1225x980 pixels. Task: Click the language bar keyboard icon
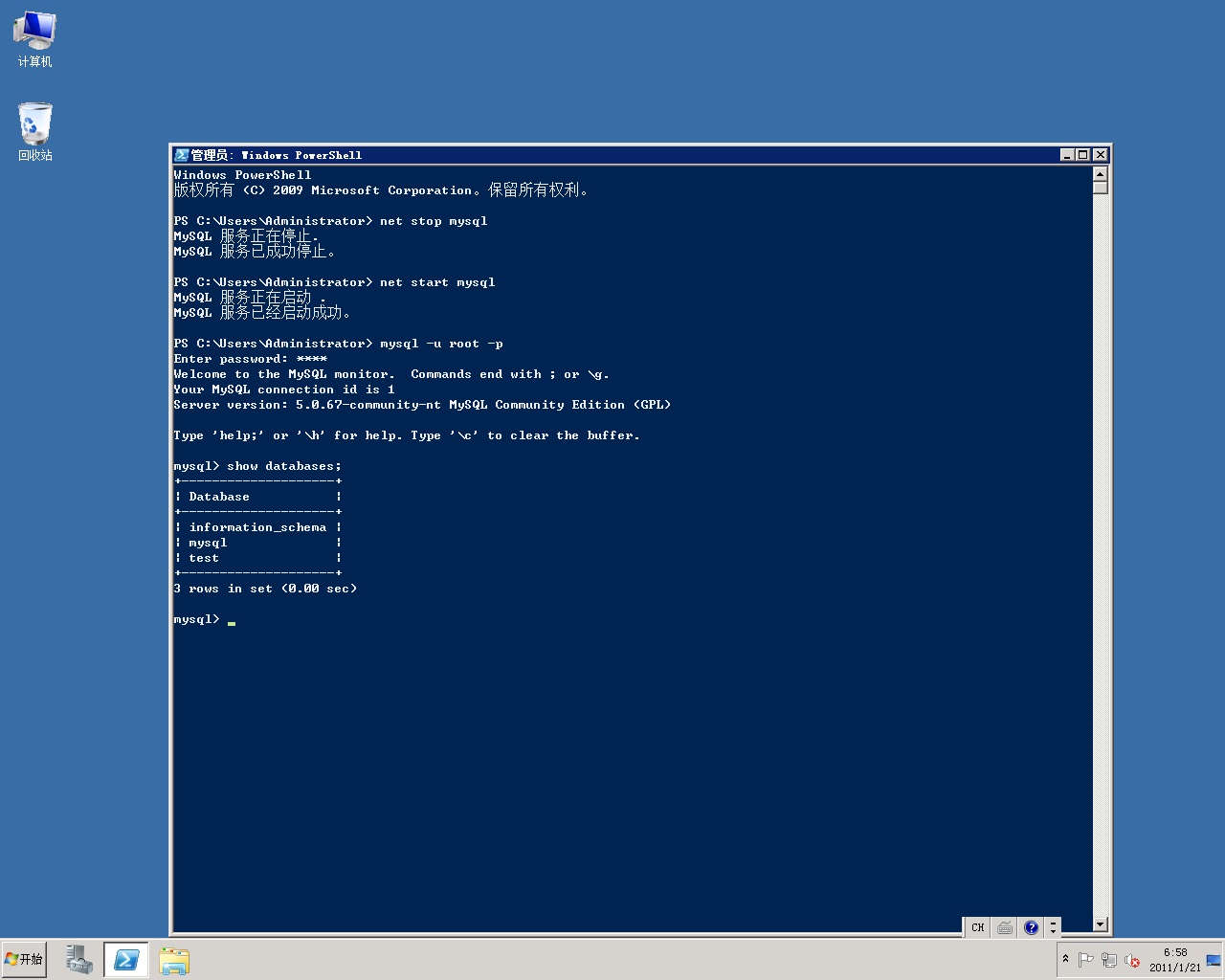pyautogui.click(x=1004, y=927)
